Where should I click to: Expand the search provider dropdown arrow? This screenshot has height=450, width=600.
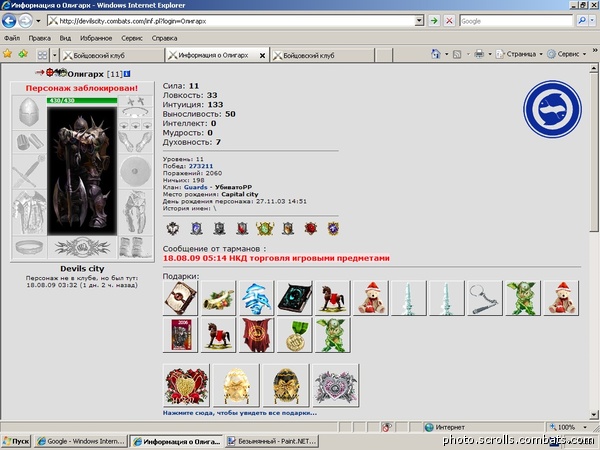593,21
